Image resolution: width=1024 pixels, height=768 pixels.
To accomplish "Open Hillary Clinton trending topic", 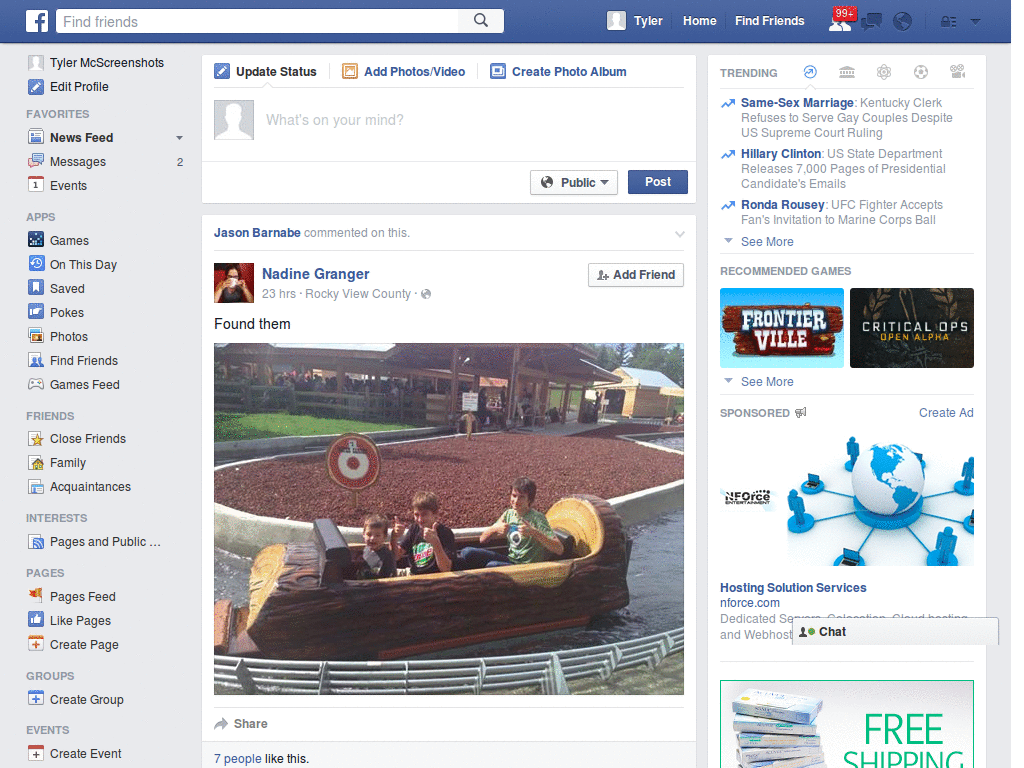I will pyautogui.click(x=780, y=153).
